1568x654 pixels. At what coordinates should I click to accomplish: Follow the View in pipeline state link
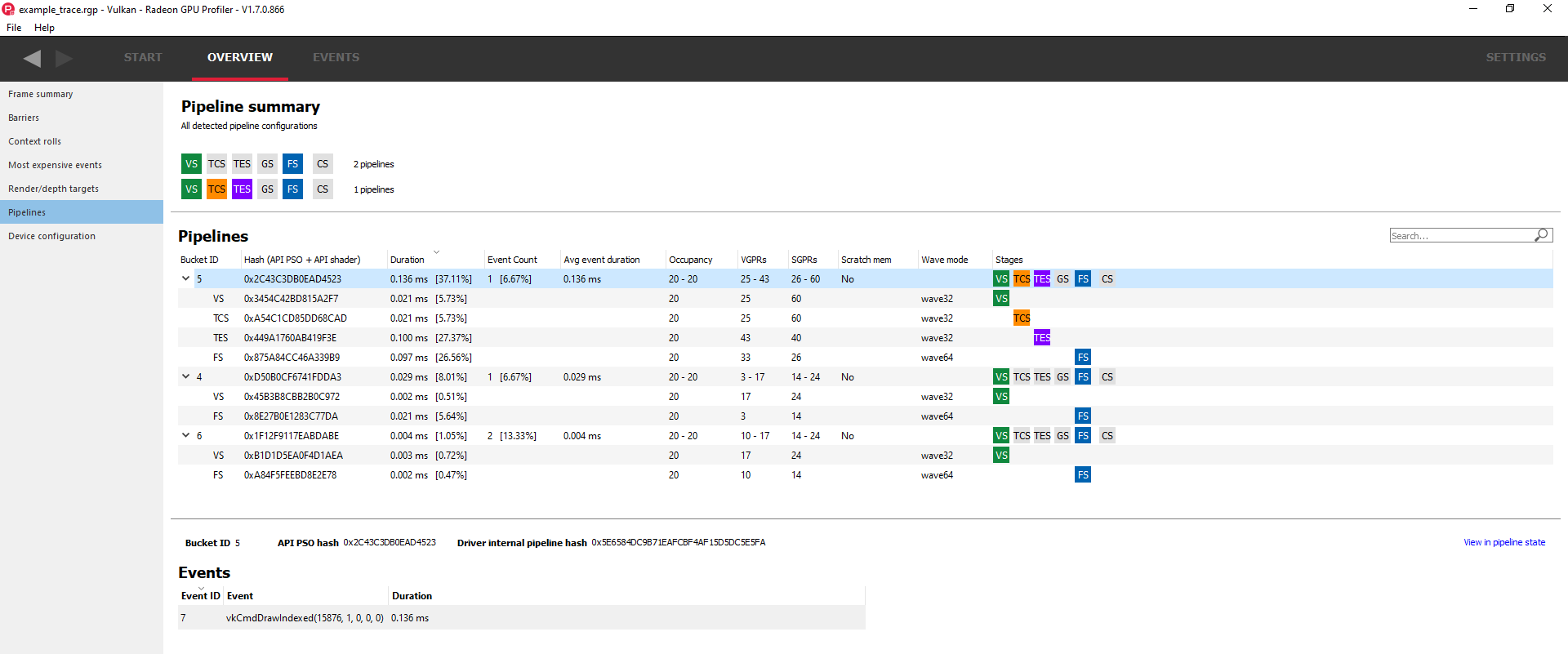[1503, 542]
